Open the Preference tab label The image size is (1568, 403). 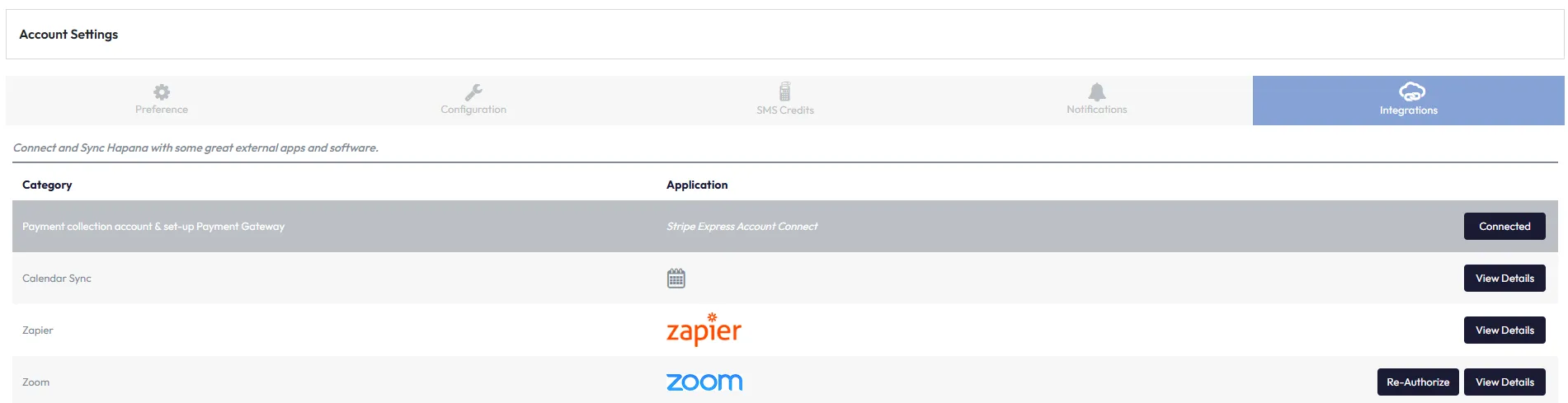click(162, 110)
